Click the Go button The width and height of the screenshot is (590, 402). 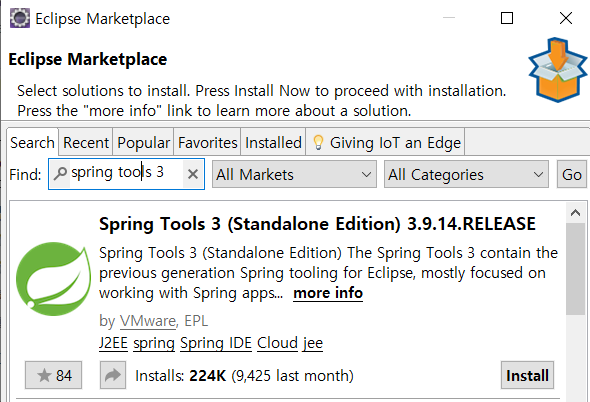(x=572, y=174)
